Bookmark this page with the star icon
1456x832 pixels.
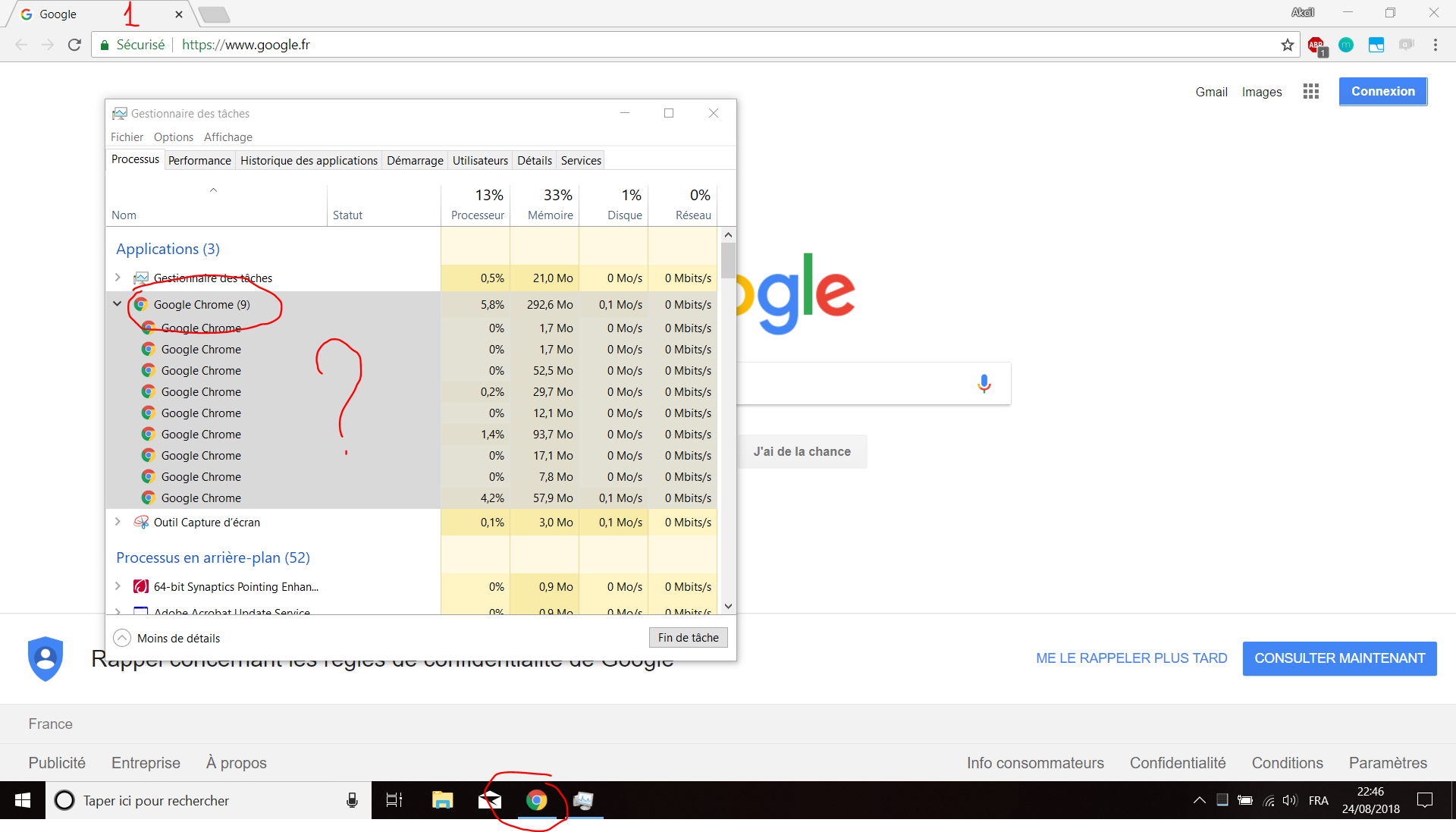1287,45
